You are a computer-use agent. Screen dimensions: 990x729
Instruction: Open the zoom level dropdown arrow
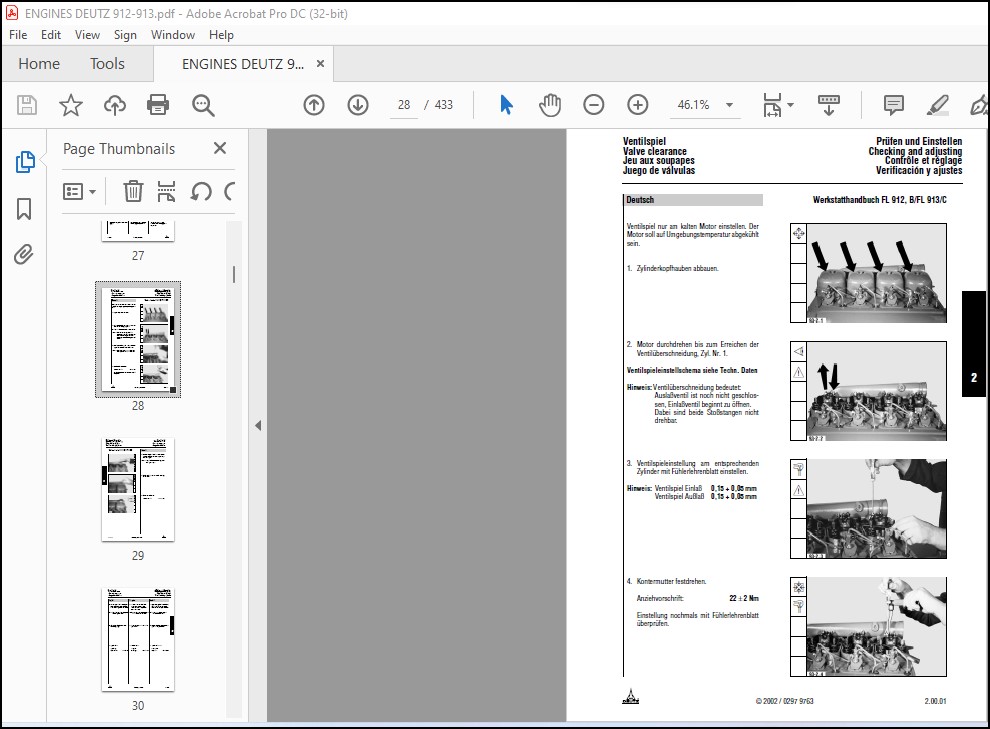(x=729, y=105)
